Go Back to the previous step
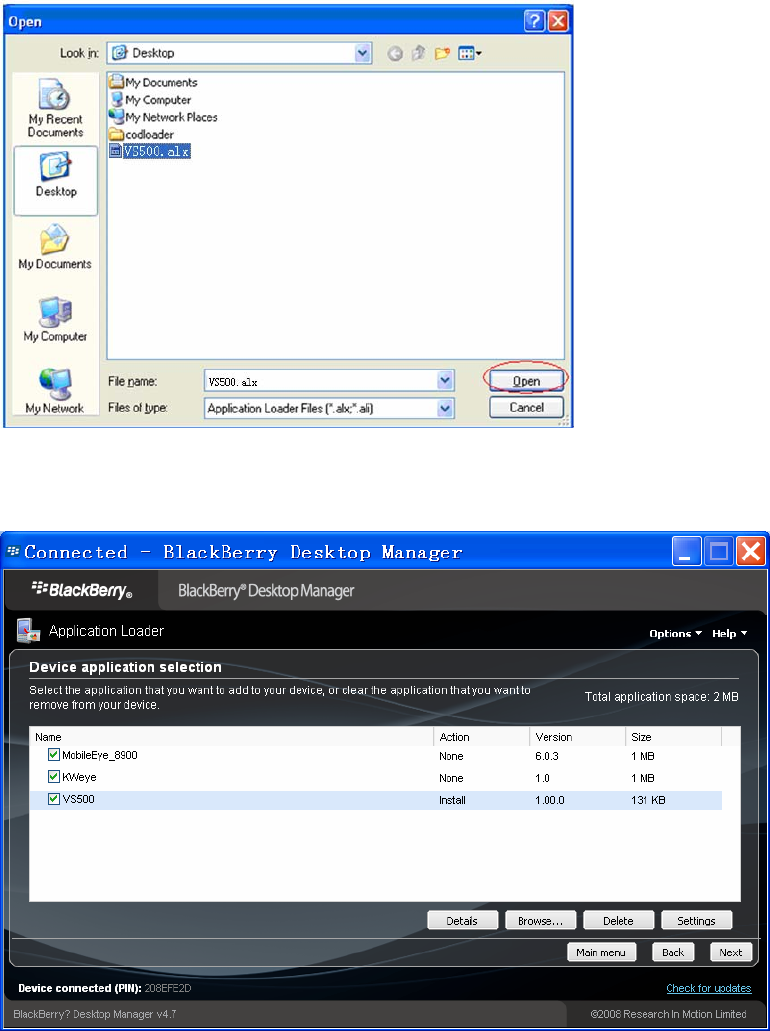The width and height of the screenshot is (770, 1031). 673,952
